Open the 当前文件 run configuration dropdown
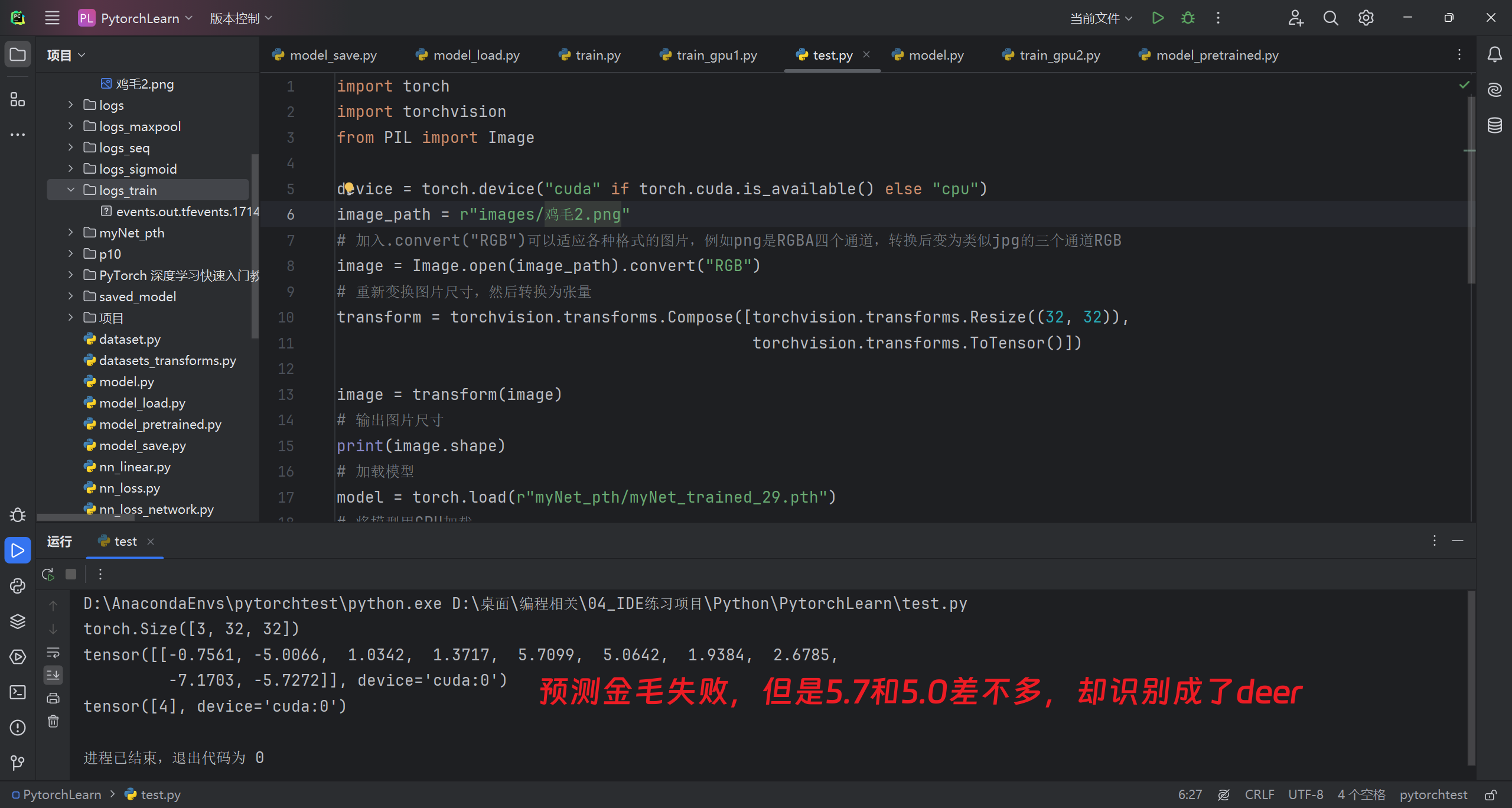The width and height of the screenshot is (1512, 808). [x=1101, y=18]
